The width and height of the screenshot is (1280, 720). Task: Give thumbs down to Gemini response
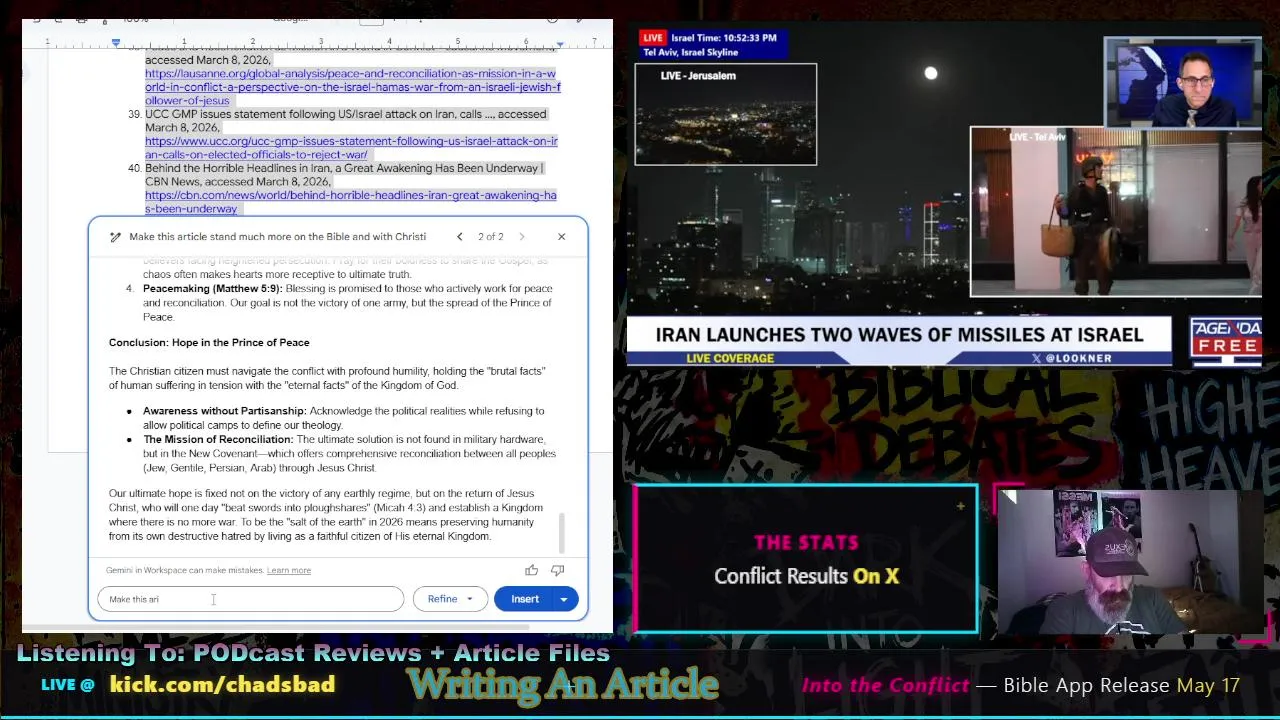coord(557,570)
